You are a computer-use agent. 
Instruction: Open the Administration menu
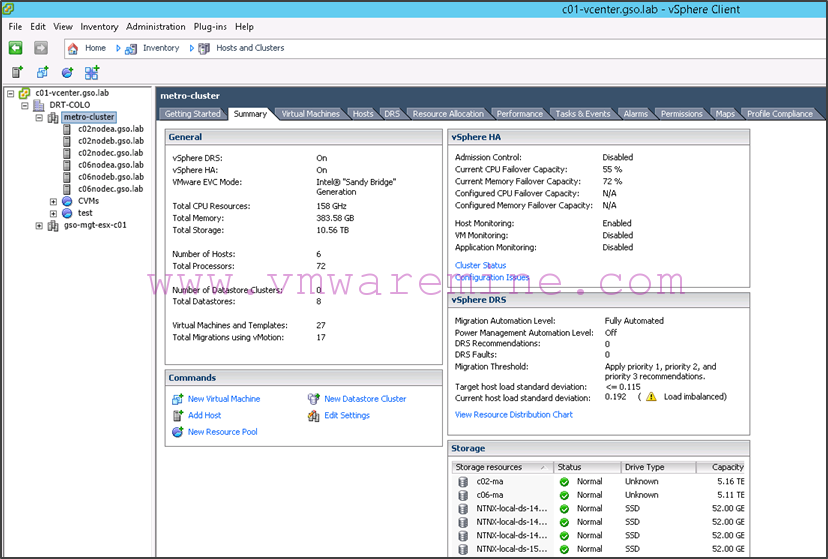[x=156, y=26]
